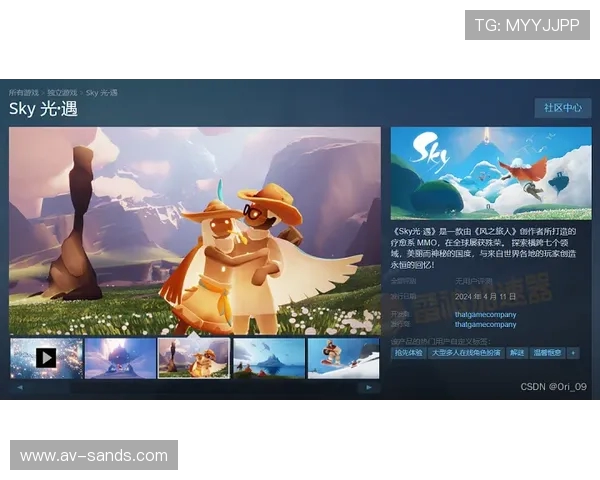Play the trailer video thumbnail
The height and width of the screenshot is (480, 600).
(x=46, y=357)
